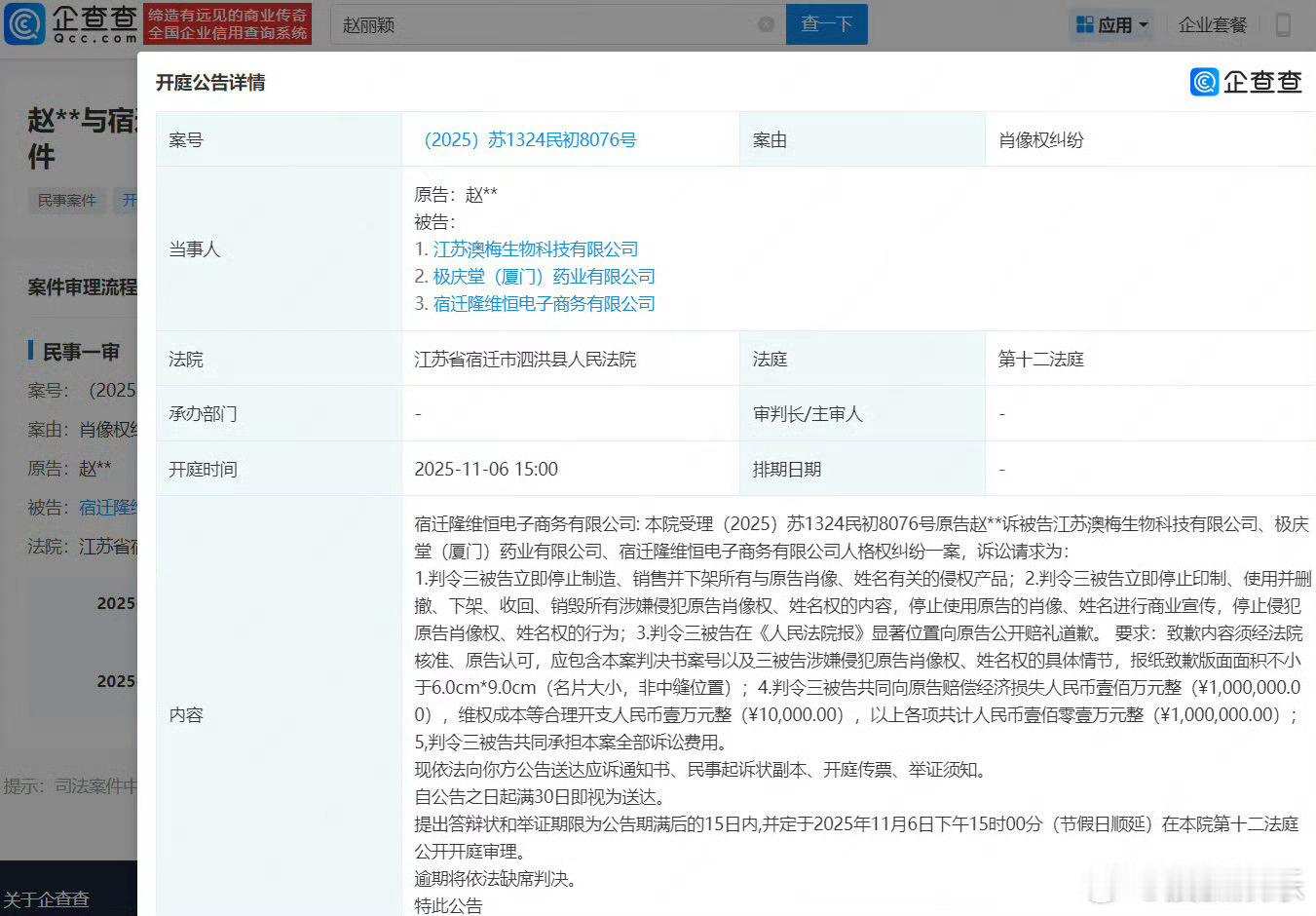The width and height of the screenshot is (1316, 916).
Task: Click the 第十二法庭 courtroom cell
Action: [x=1150, y=359]
